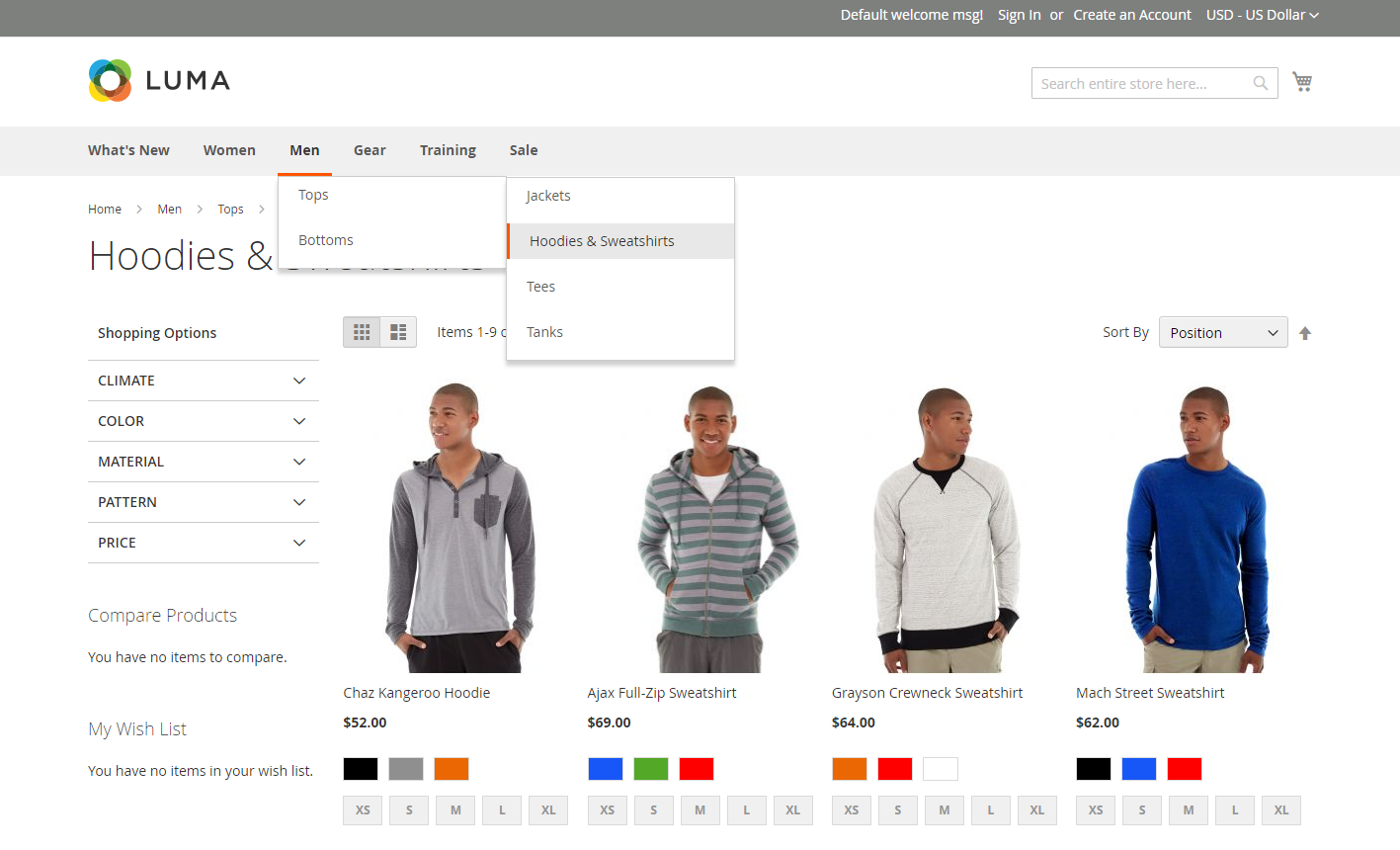Expand the Color filter
This screenshot has width=1400, height=850.
point(204,421)
